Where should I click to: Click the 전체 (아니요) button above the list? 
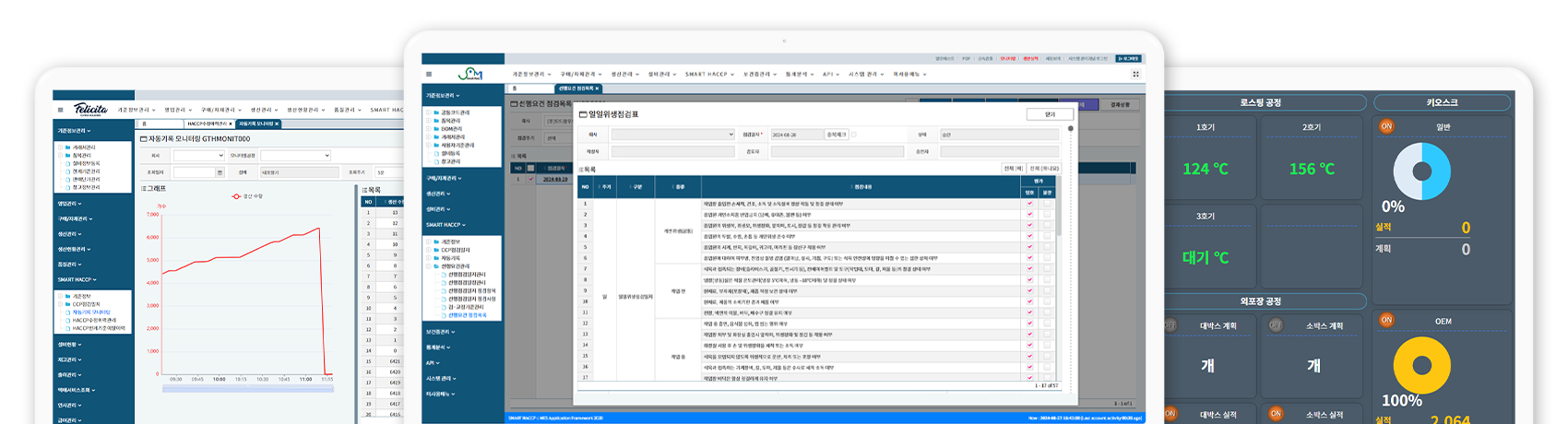point(1044,169)
